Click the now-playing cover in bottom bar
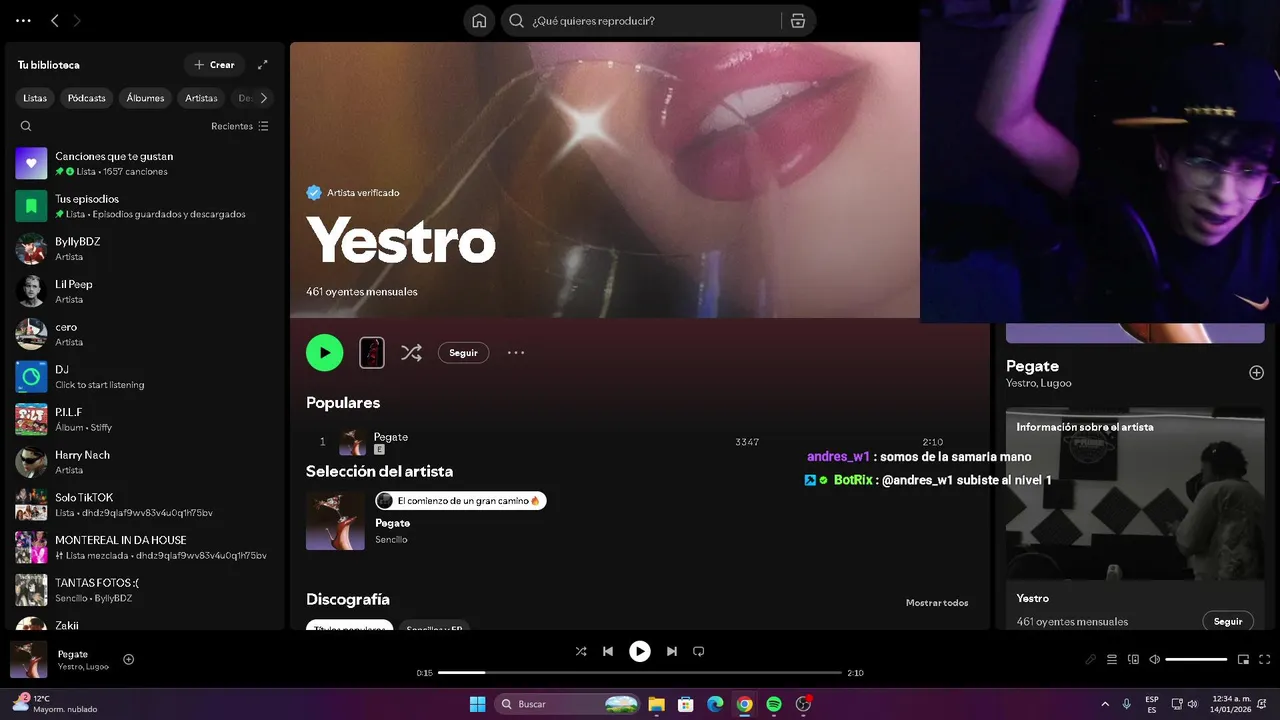The image size is (1280, 720). 29,660
